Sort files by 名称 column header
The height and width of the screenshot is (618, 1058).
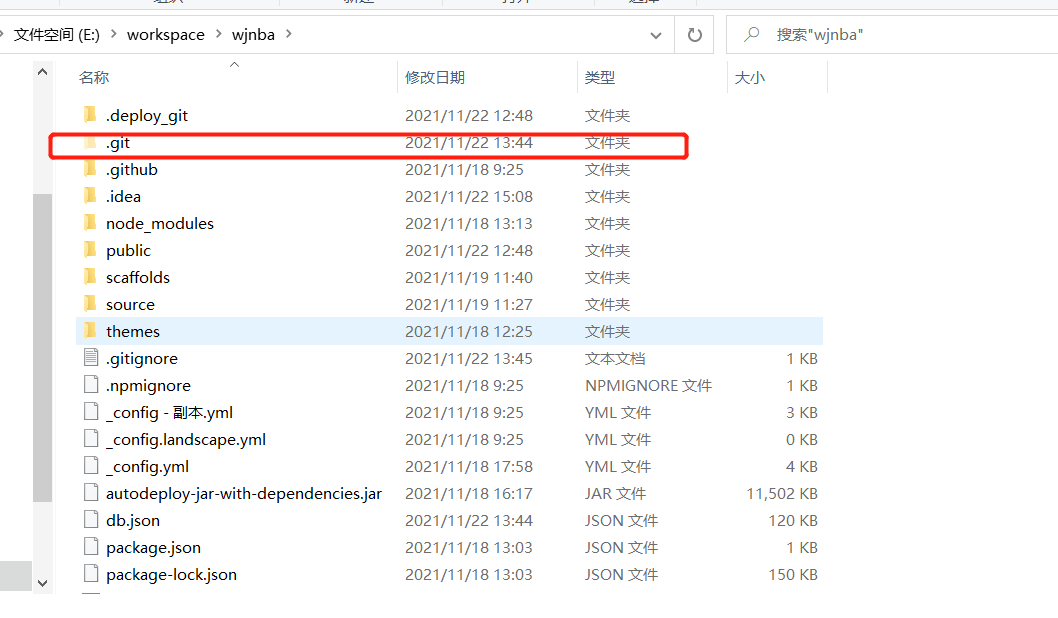(94, 77)
